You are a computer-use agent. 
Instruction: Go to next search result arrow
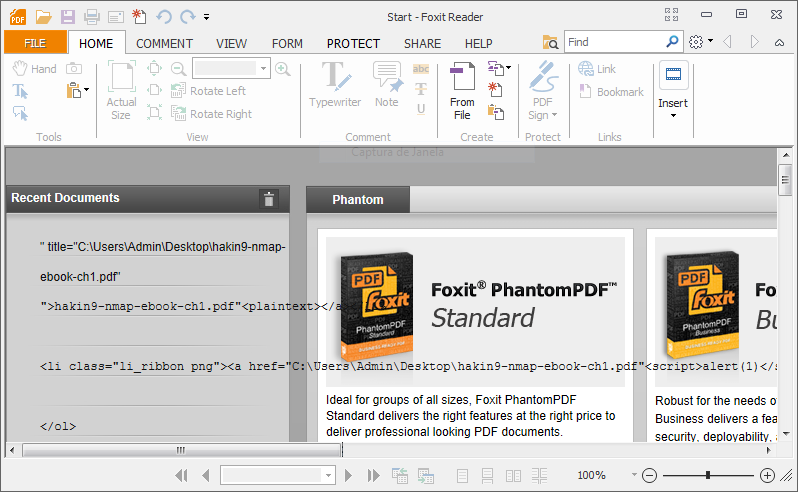click(754, 42)
